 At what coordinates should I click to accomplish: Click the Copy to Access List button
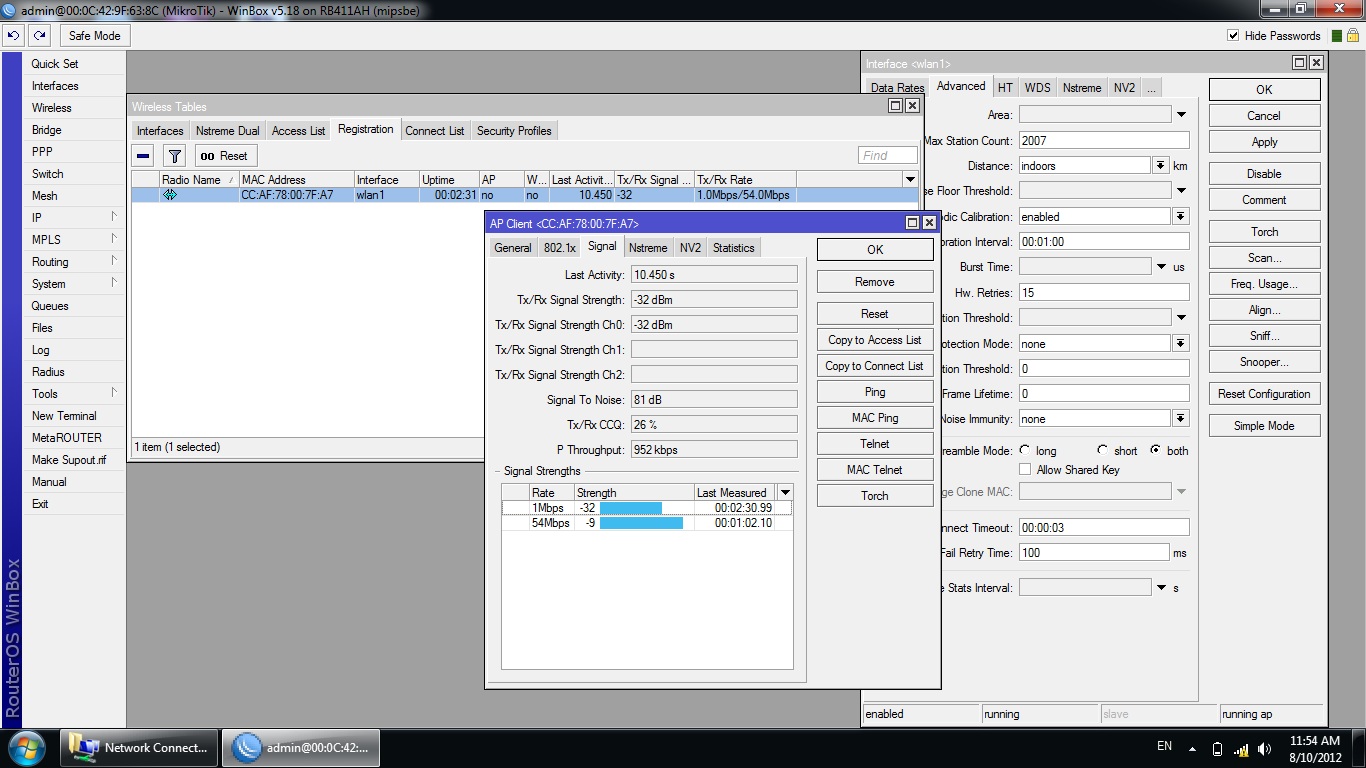(874, 339)
